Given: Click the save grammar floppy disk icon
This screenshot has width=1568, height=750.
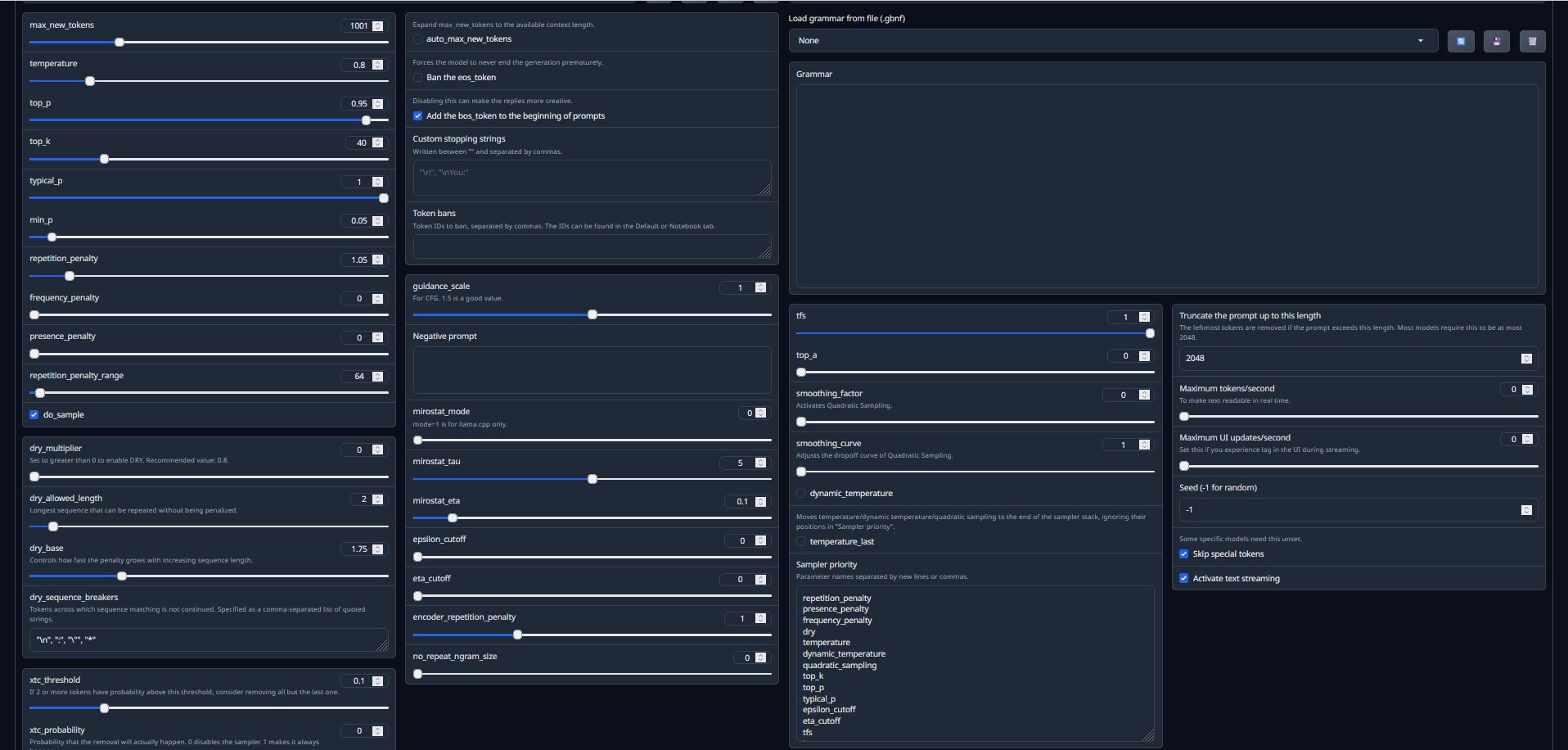Looking at the screenshot, I should coord(1496,41).
